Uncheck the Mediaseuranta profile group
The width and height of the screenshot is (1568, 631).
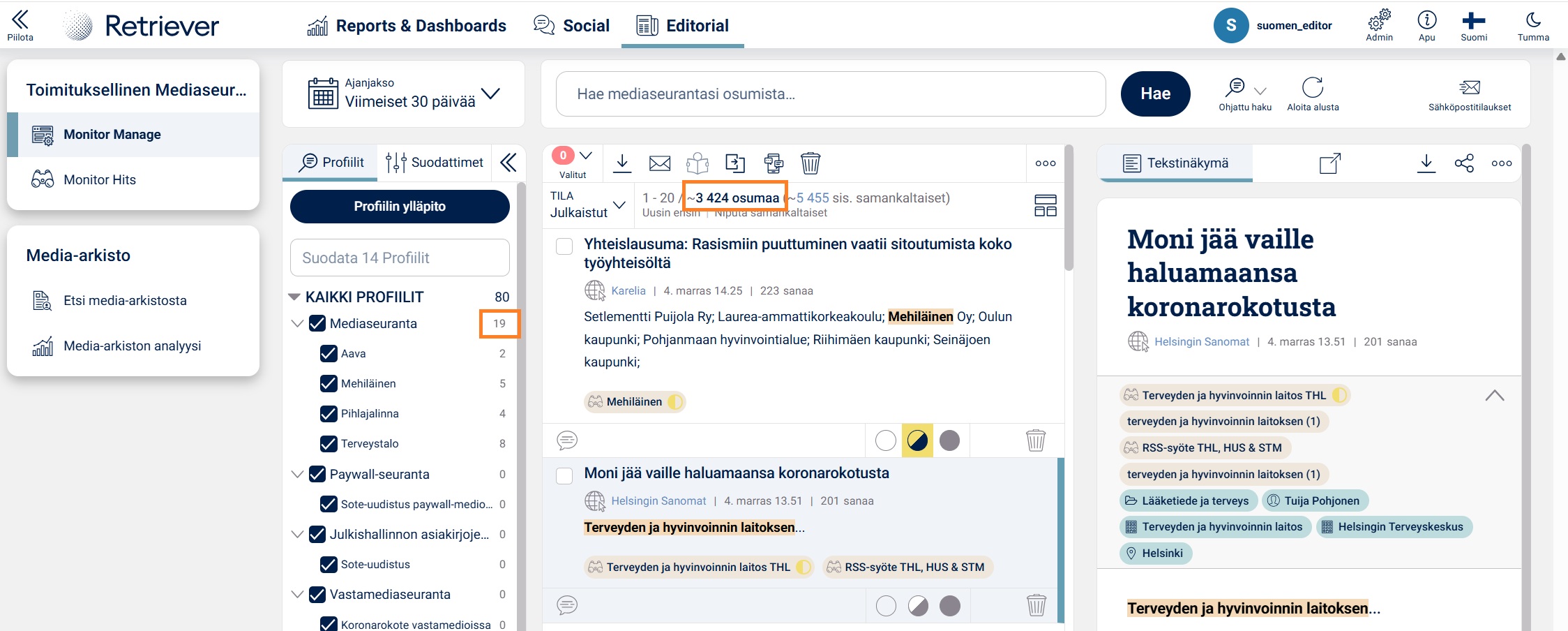point(317,323)
